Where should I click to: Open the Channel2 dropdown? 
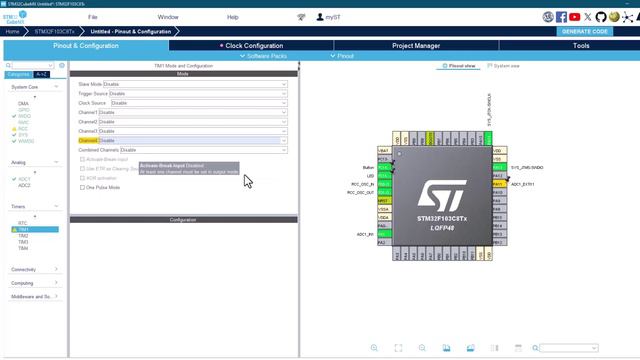(193, 122)
